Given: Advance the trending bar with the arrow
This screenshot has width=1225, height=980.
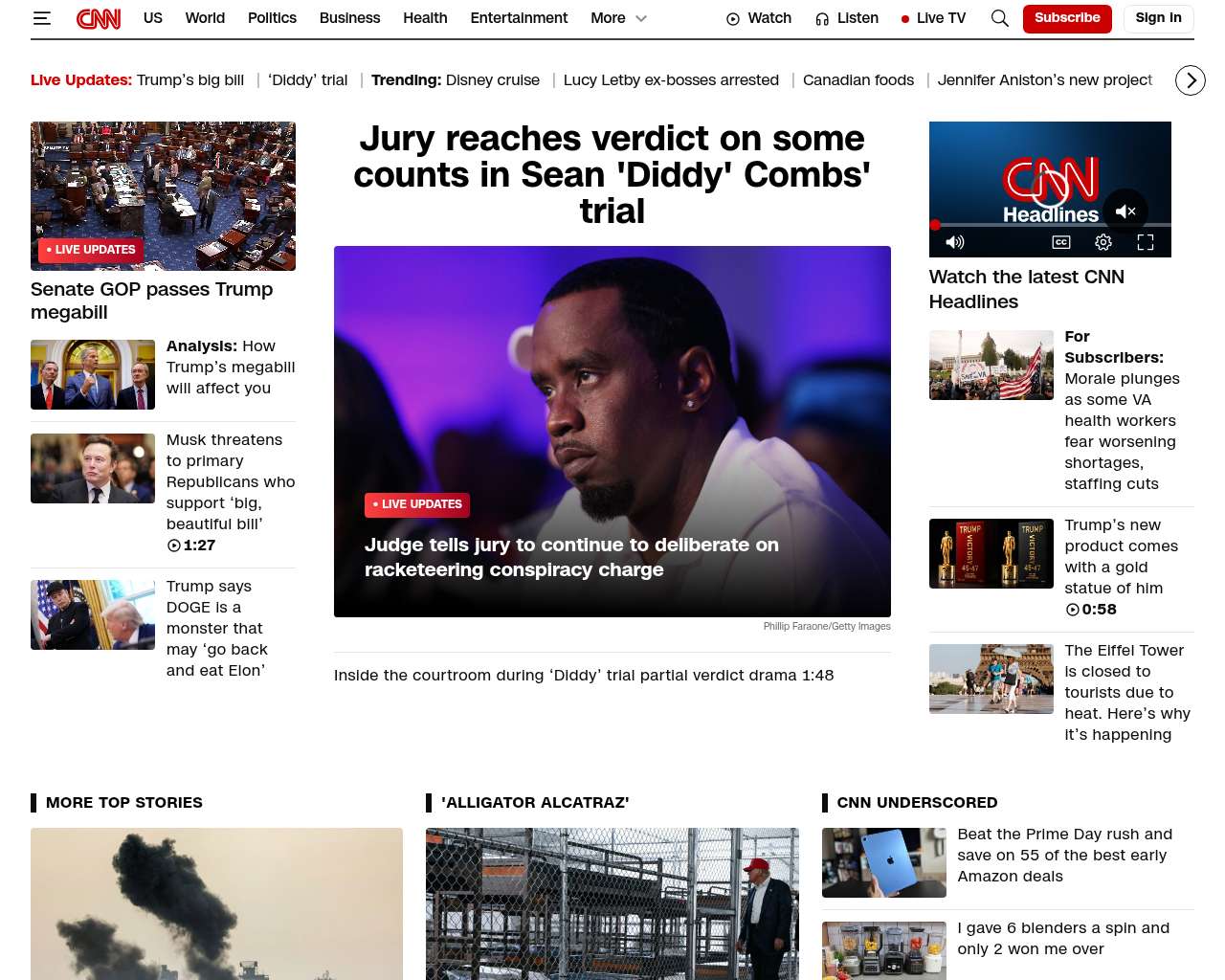Looking at the screenshot, I should point(1191,80).
